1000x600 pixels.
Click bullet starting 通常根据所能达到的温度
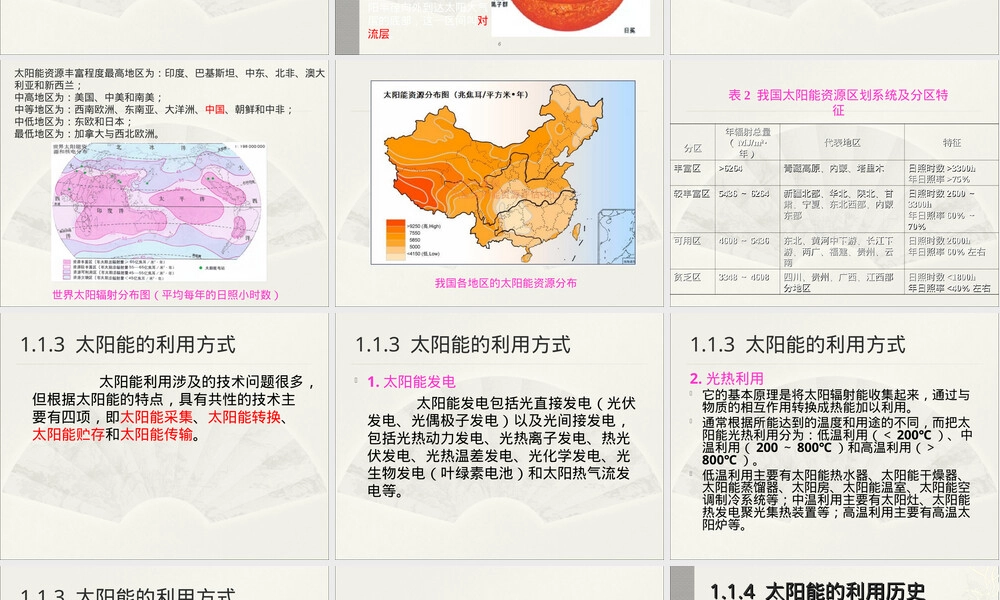tap(835, 441)
